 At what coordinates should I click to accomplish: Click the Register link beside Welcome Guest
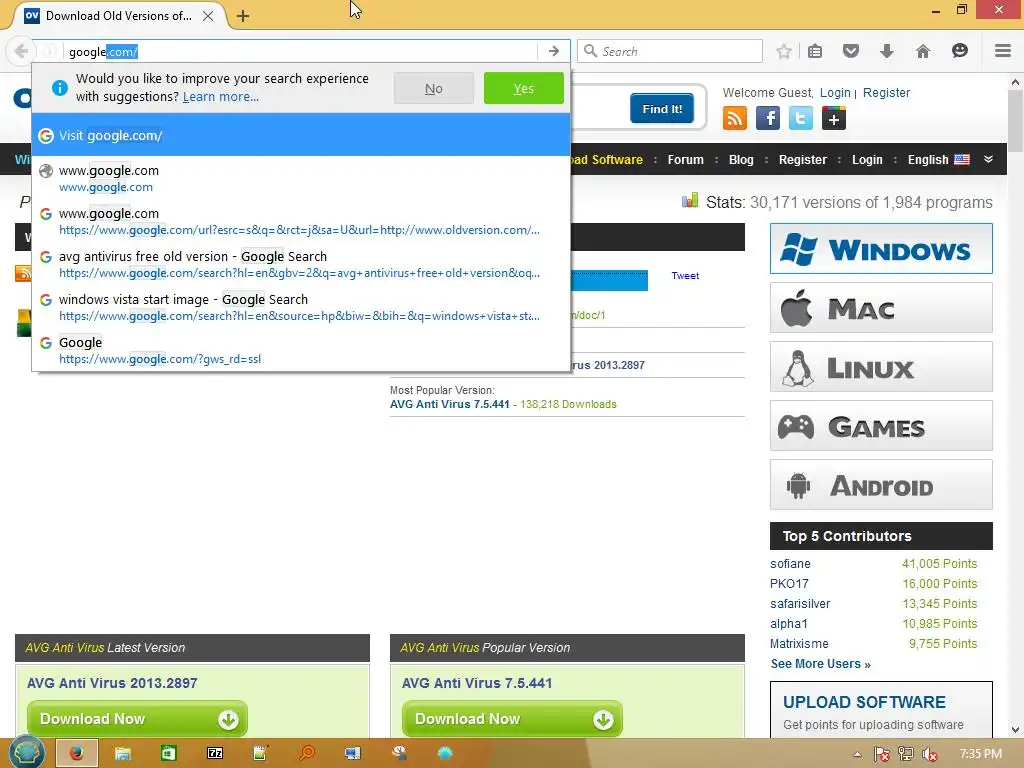coord(886,93)
